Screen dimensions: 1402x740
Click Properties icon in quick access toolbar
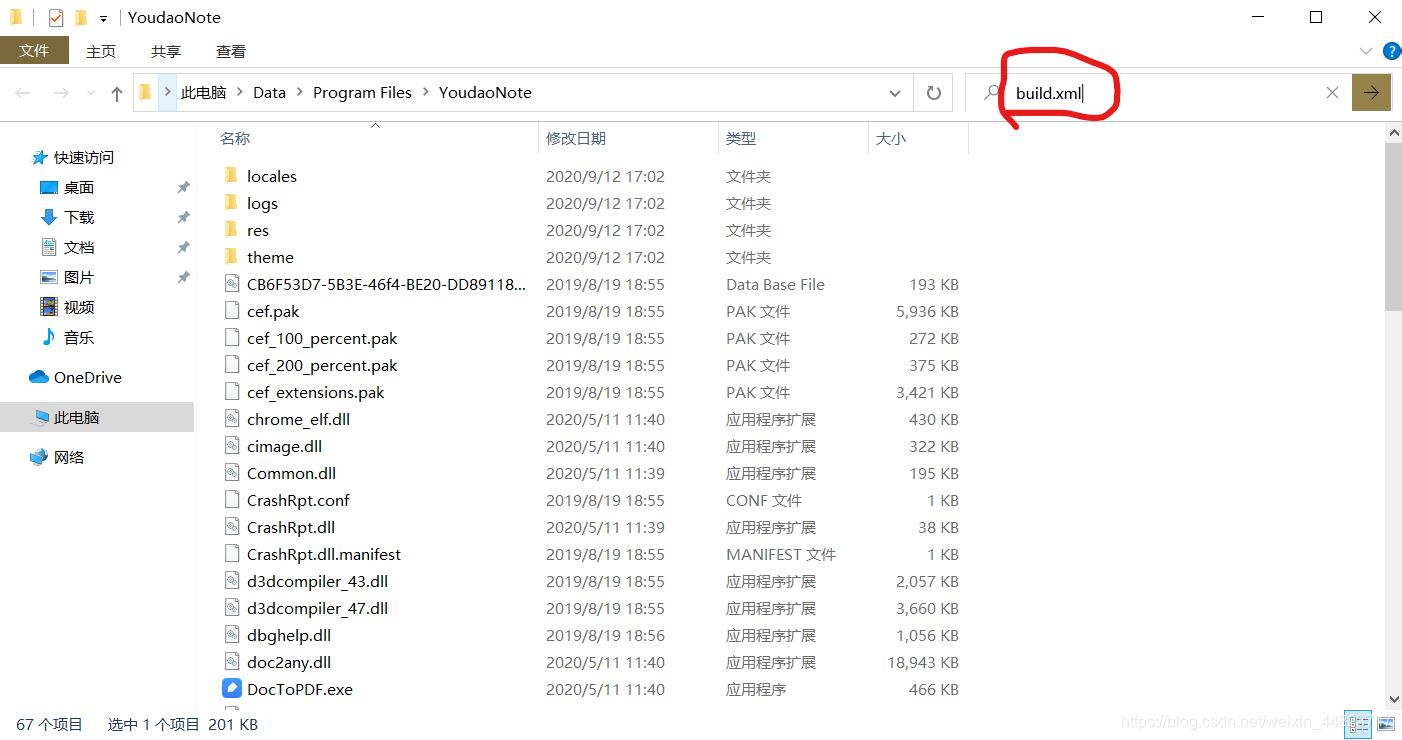(x=56, y=18)
